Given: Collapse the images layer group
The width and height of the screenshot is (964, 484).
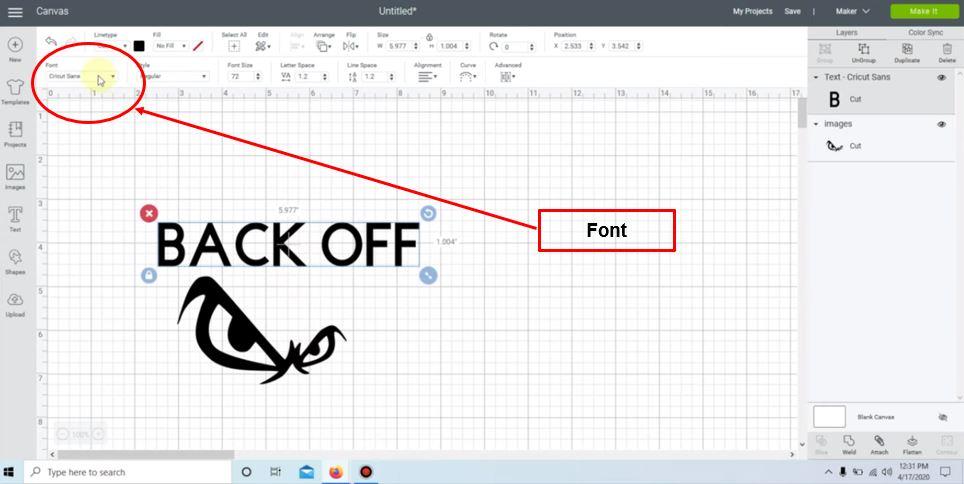Looking at the screenshot, I should click(x=816, y=124).
